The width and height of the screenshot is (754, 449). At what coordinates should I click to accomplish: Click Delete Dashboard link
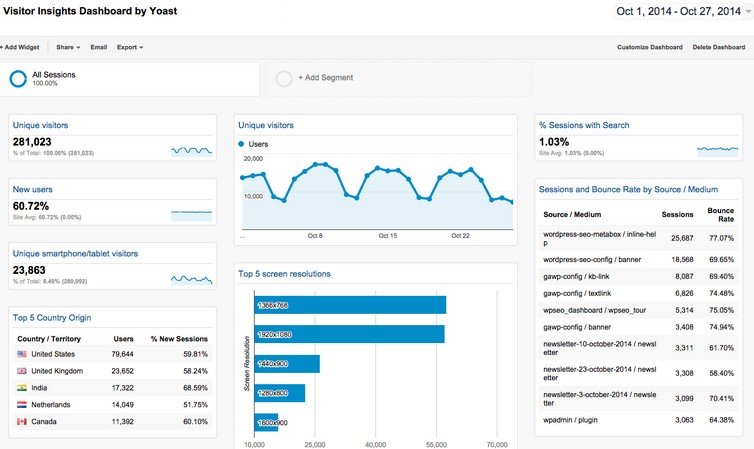(719, 47)
